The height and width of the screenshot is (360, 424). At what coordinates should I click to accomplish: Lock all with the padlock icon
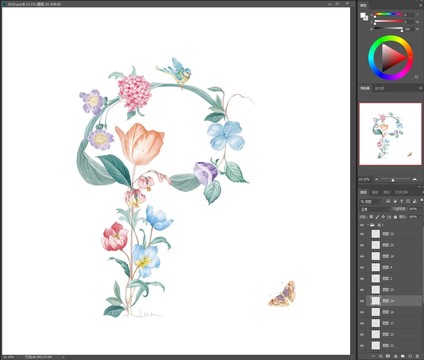click(395, 217)
